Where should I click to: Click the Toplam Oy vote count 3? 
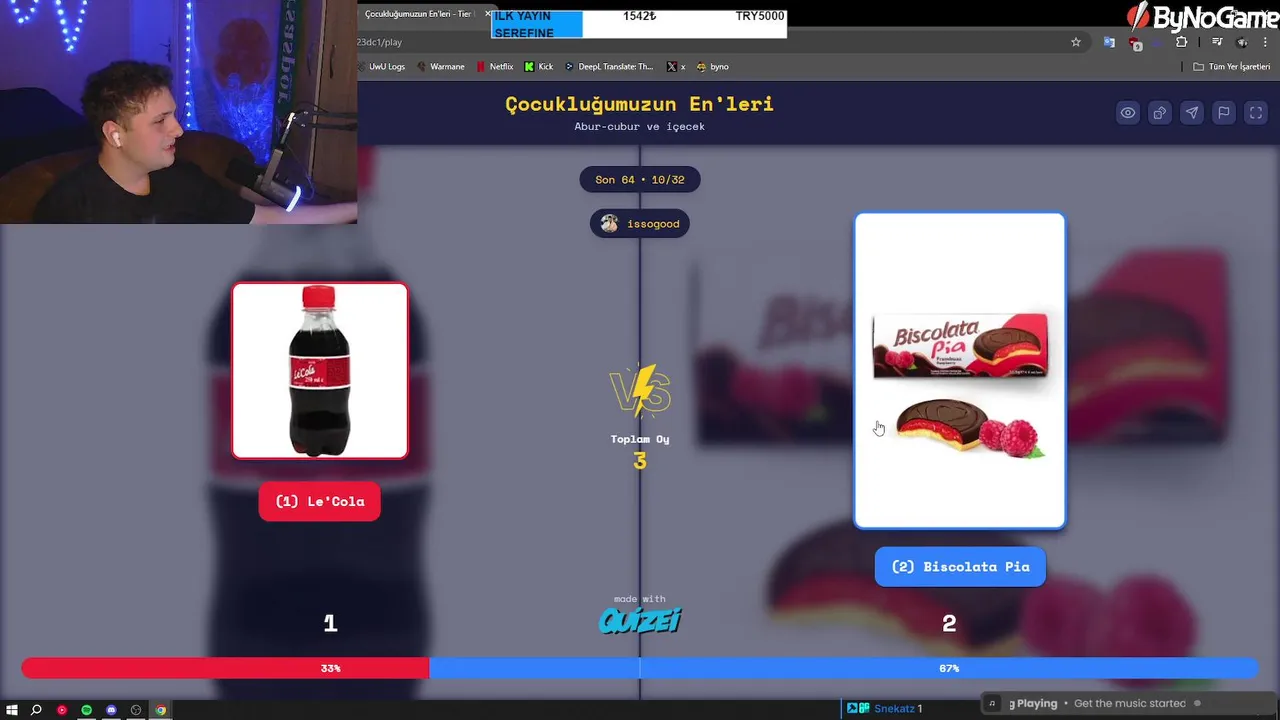[x=640, y=461]
